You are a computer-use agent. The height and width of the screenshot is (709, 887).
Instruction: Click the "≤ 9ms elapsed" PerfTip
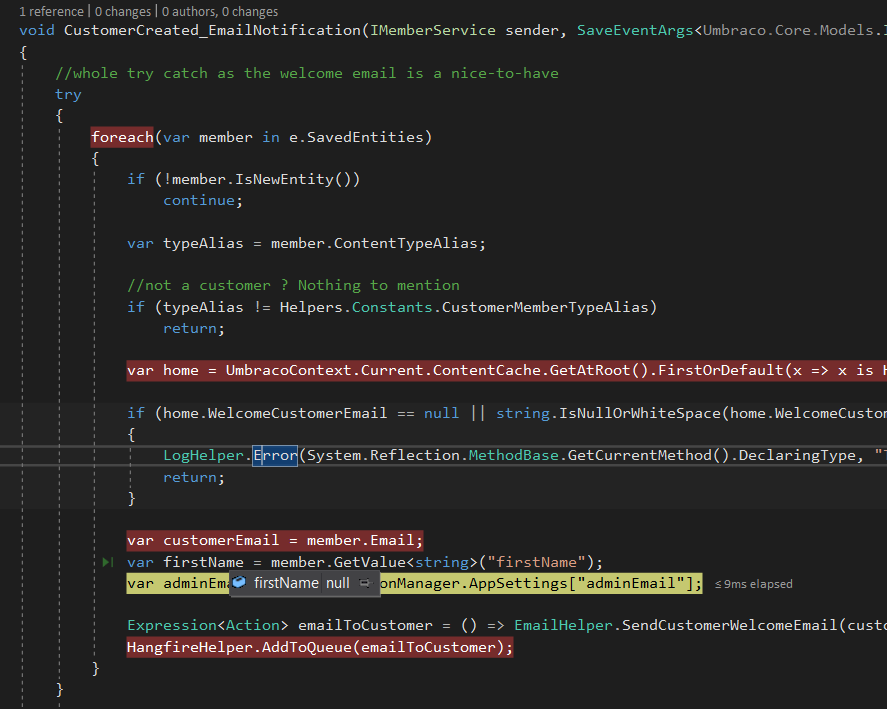coord(753,584)
